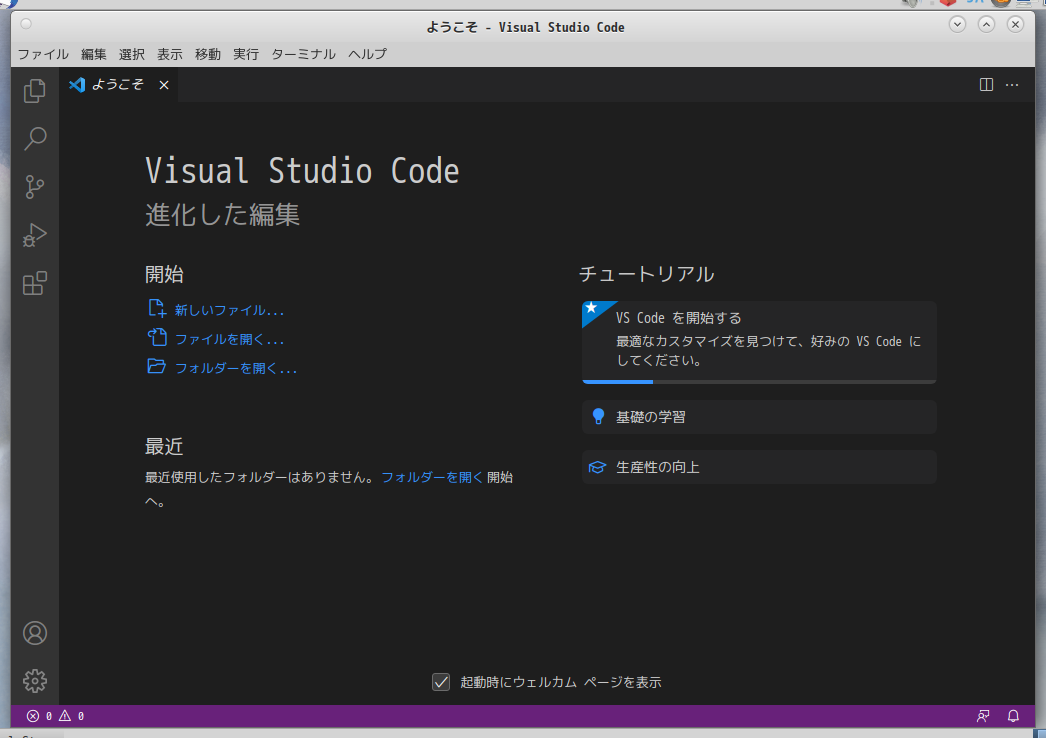Open the Extensions view
This screenshot has height=738, width=1046.
[35, 283]
